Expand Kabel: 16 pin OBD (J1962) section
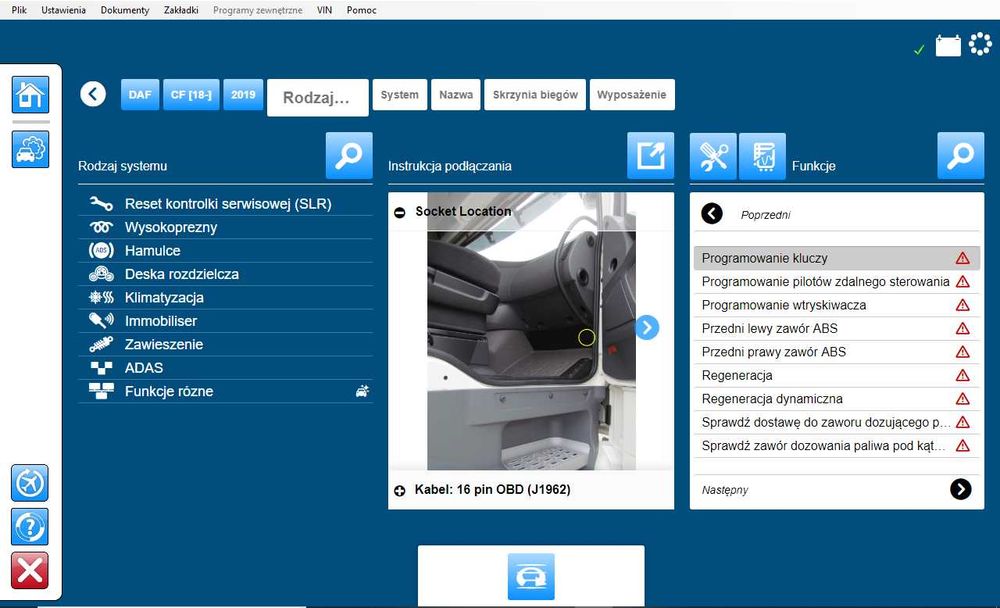The height and width of the screenshot is (608, 1000). (400, 491)
